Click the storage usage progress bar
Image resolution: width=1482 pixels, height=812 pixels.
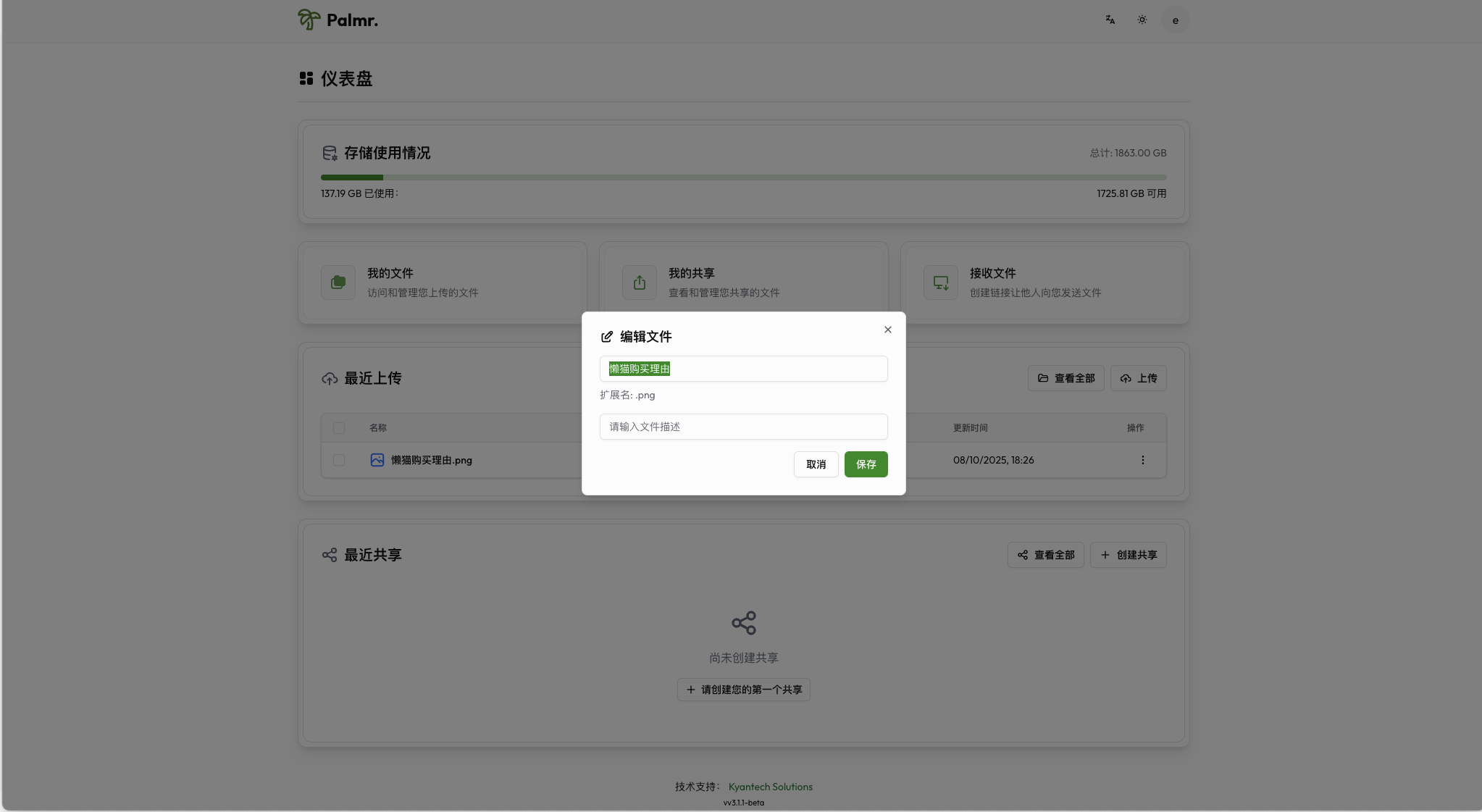tap(744, 177)
